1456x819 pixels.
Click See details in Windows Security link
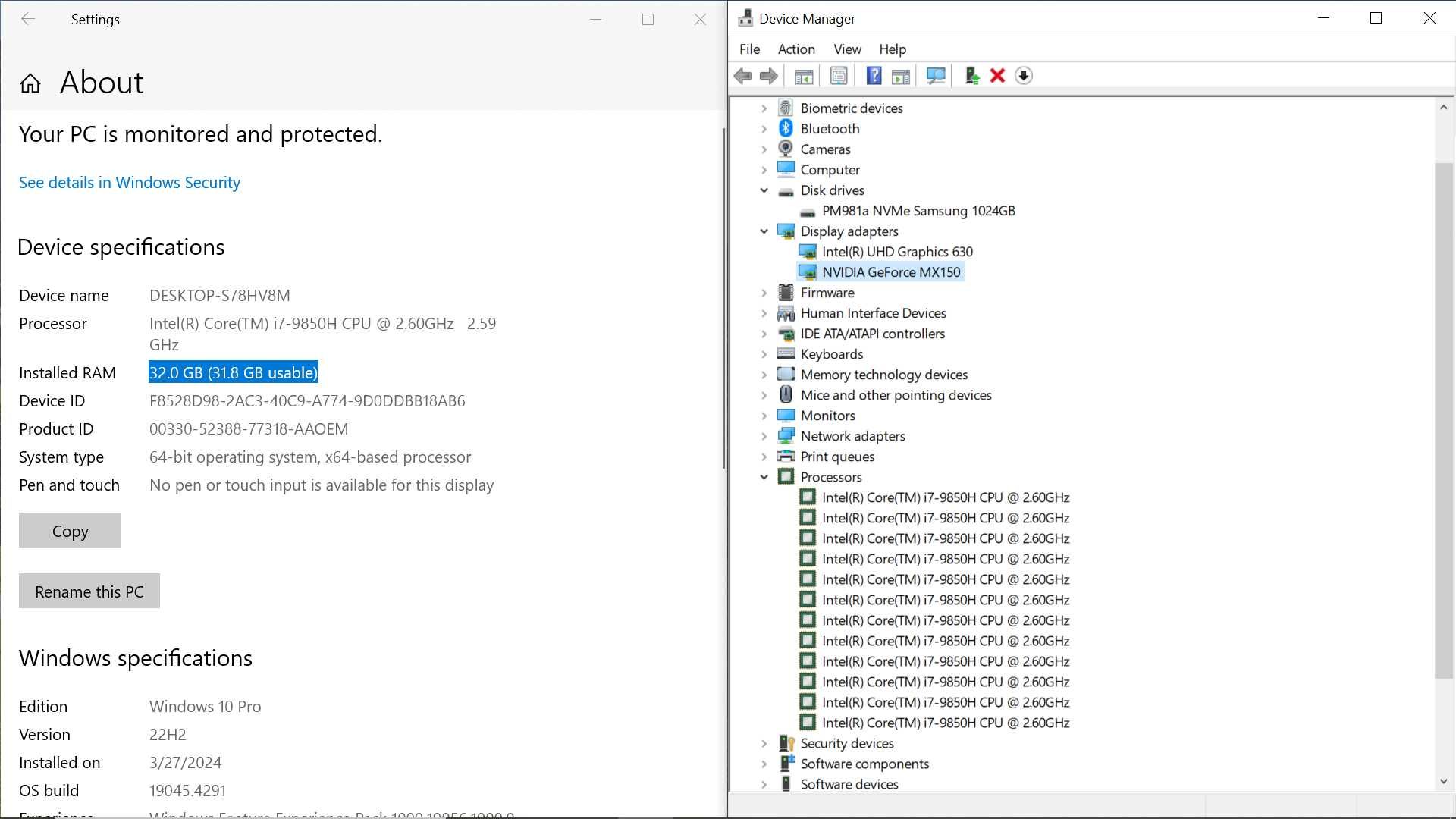[x=129, y=182]
